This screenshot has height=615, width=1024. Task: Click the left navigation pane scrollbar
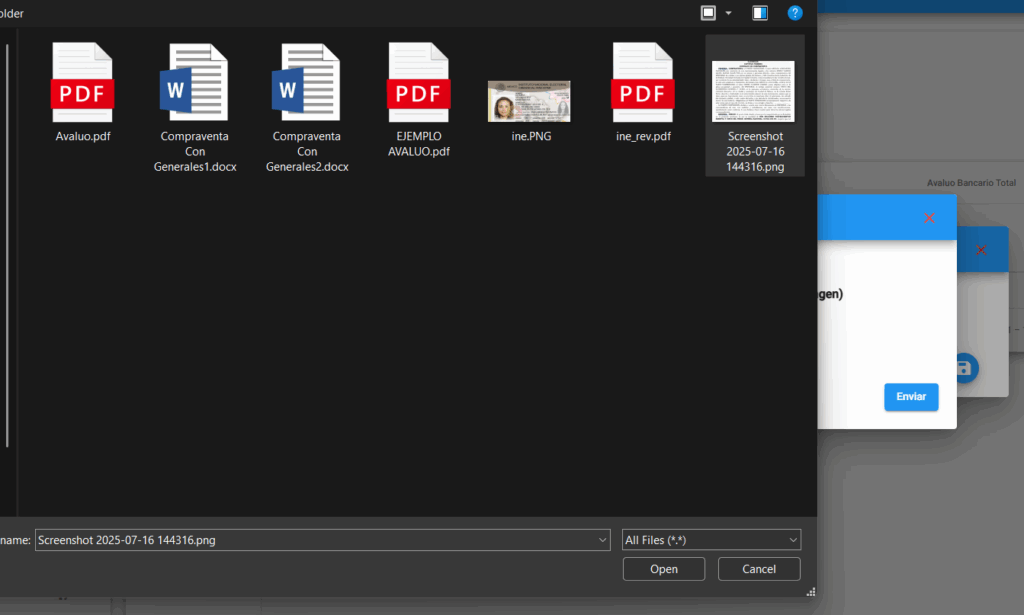(8, 240)
